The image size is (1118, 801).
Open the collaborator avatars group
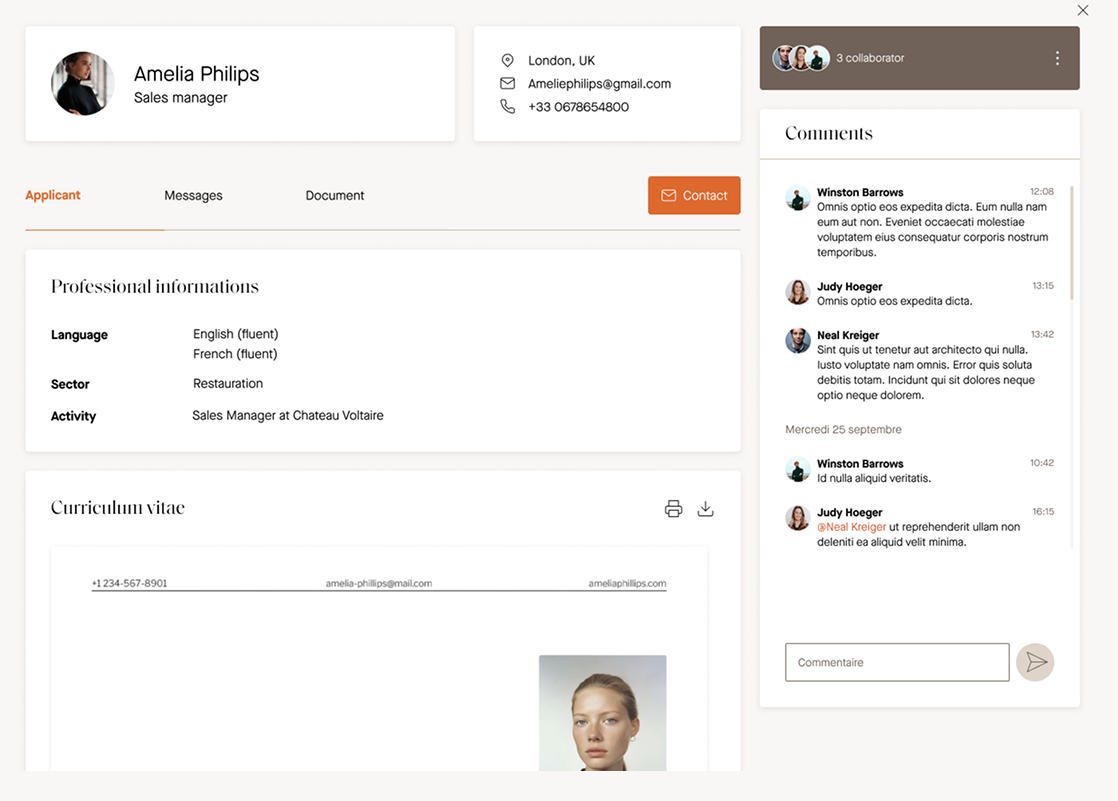tap(801, 58)
